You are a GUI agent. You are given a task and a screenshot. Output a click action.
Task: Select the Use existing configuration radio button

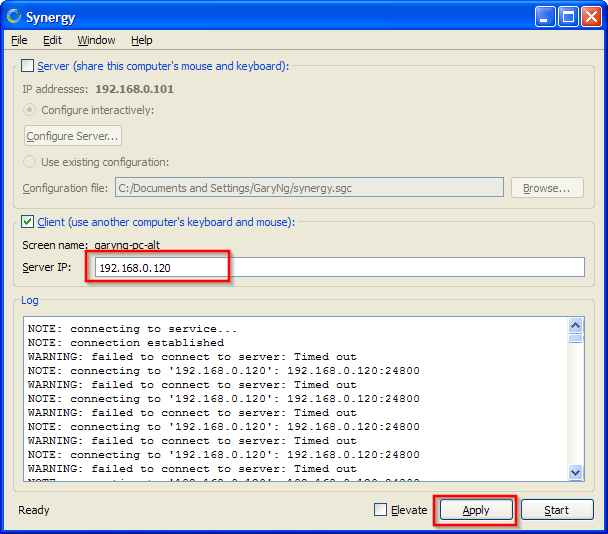point(29,162)
